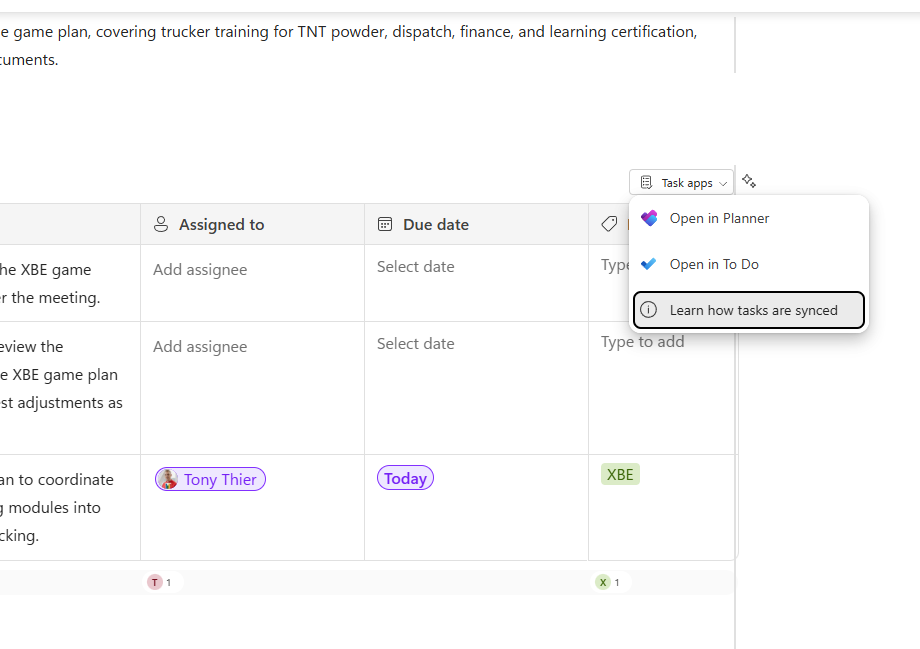Collapse the Task apps dropdown chevron
The height and width of the screenshot is (649, 920).
point(723,184)
